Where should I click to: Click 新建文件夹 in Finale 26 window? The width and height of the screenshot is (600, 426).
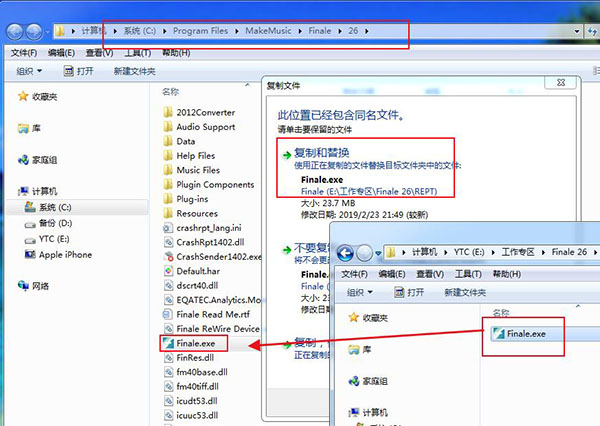point(465,292)
